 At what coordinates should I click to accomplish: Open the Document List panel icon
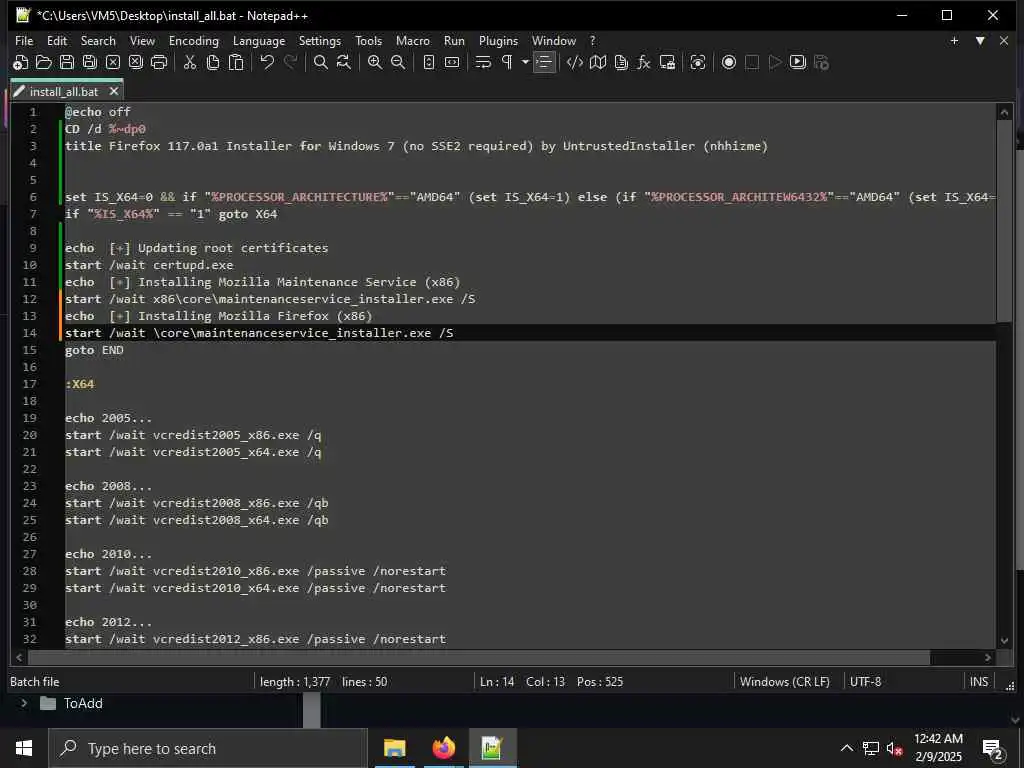pos(621,63)
